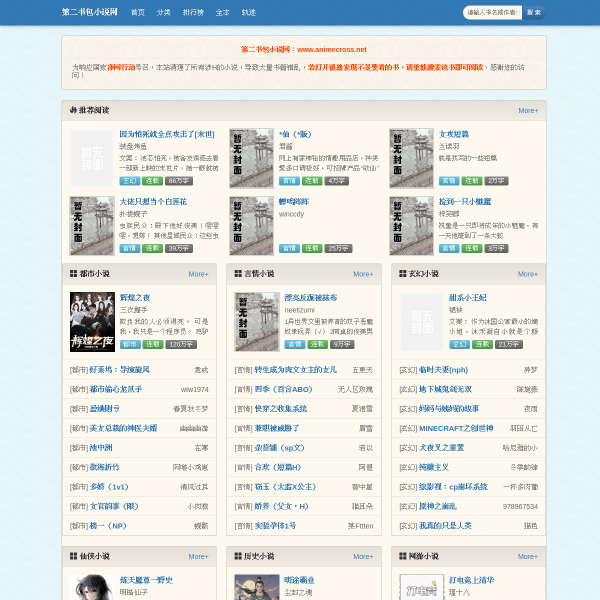This screenshot has height=600, width=600.
Task: Open the 好莱坞:导演旋风 list entry
Action: [x=119, y=370]
